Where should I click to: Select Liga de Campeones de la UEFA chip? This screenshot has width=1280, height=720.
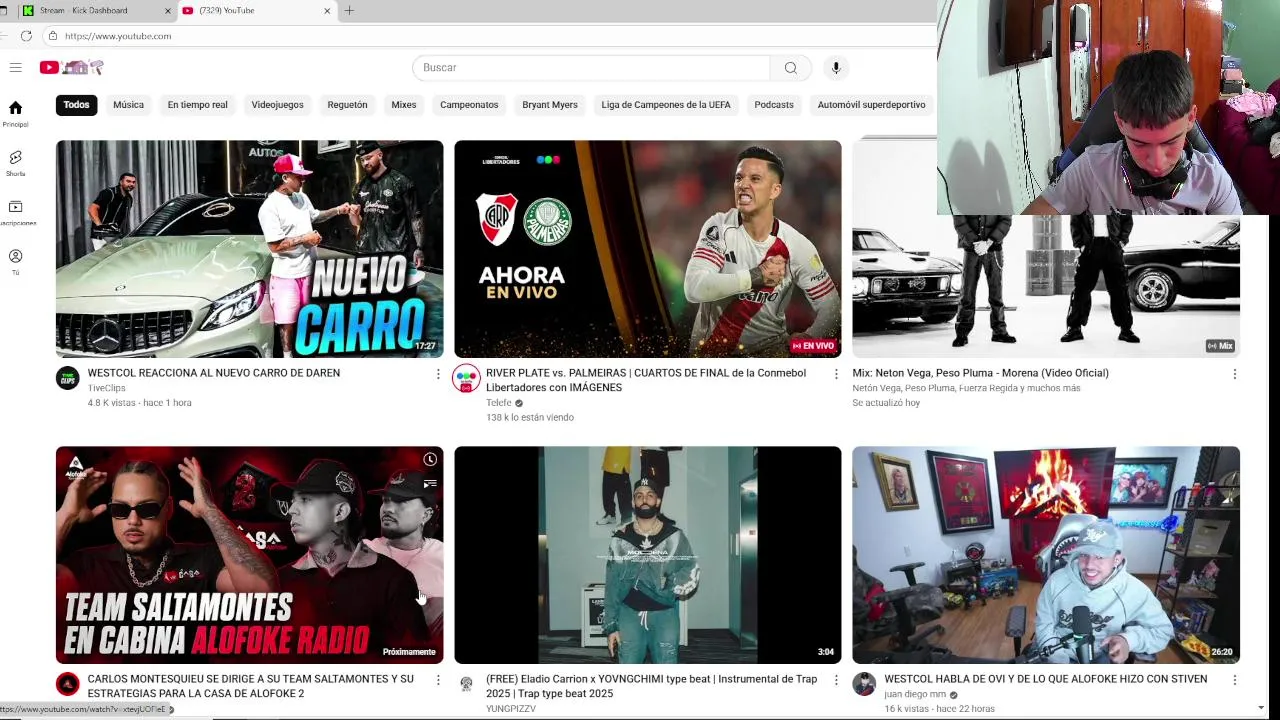click(x=666, y=105)
